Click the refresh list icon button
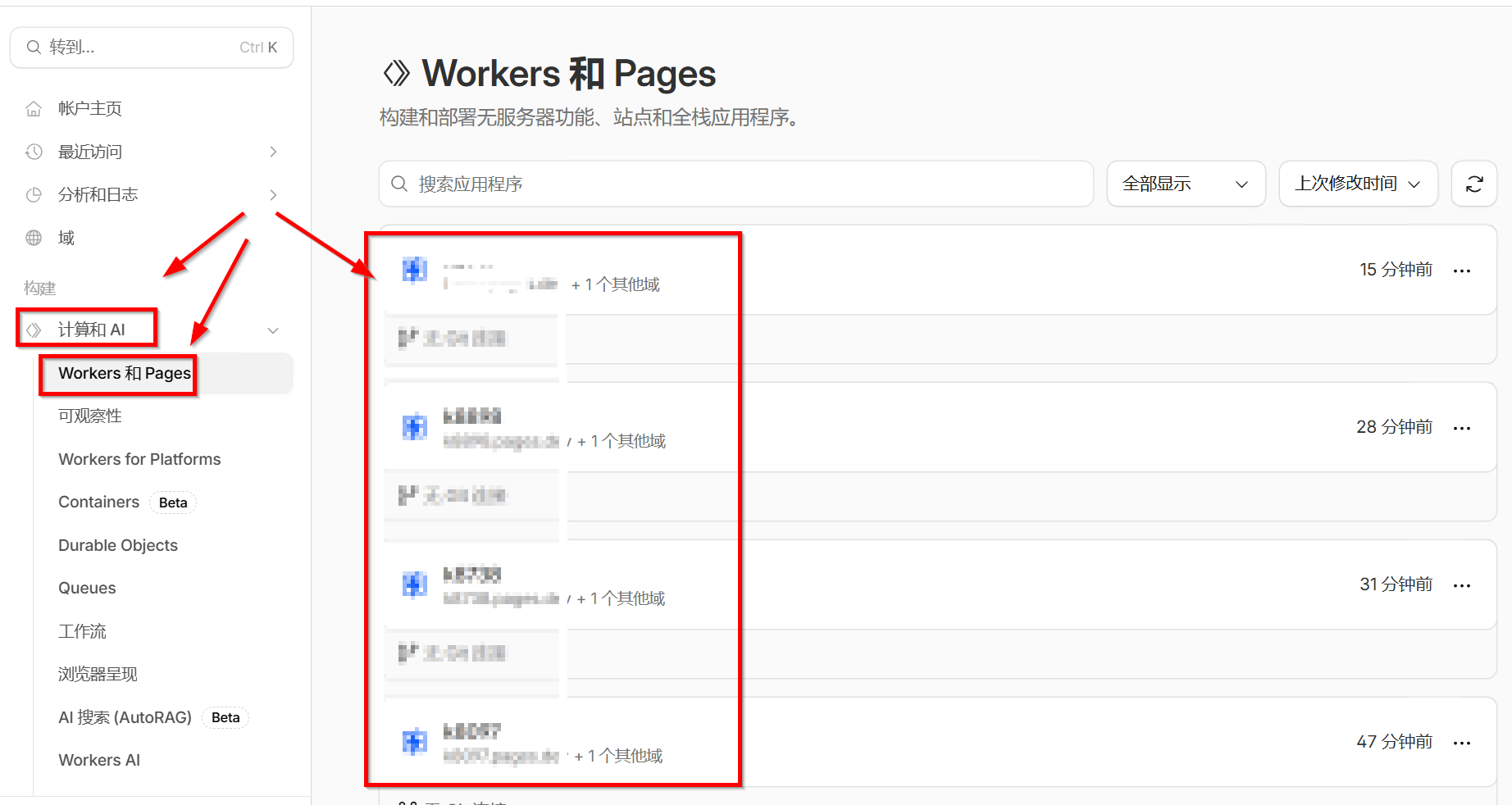 coord(1474,184)
